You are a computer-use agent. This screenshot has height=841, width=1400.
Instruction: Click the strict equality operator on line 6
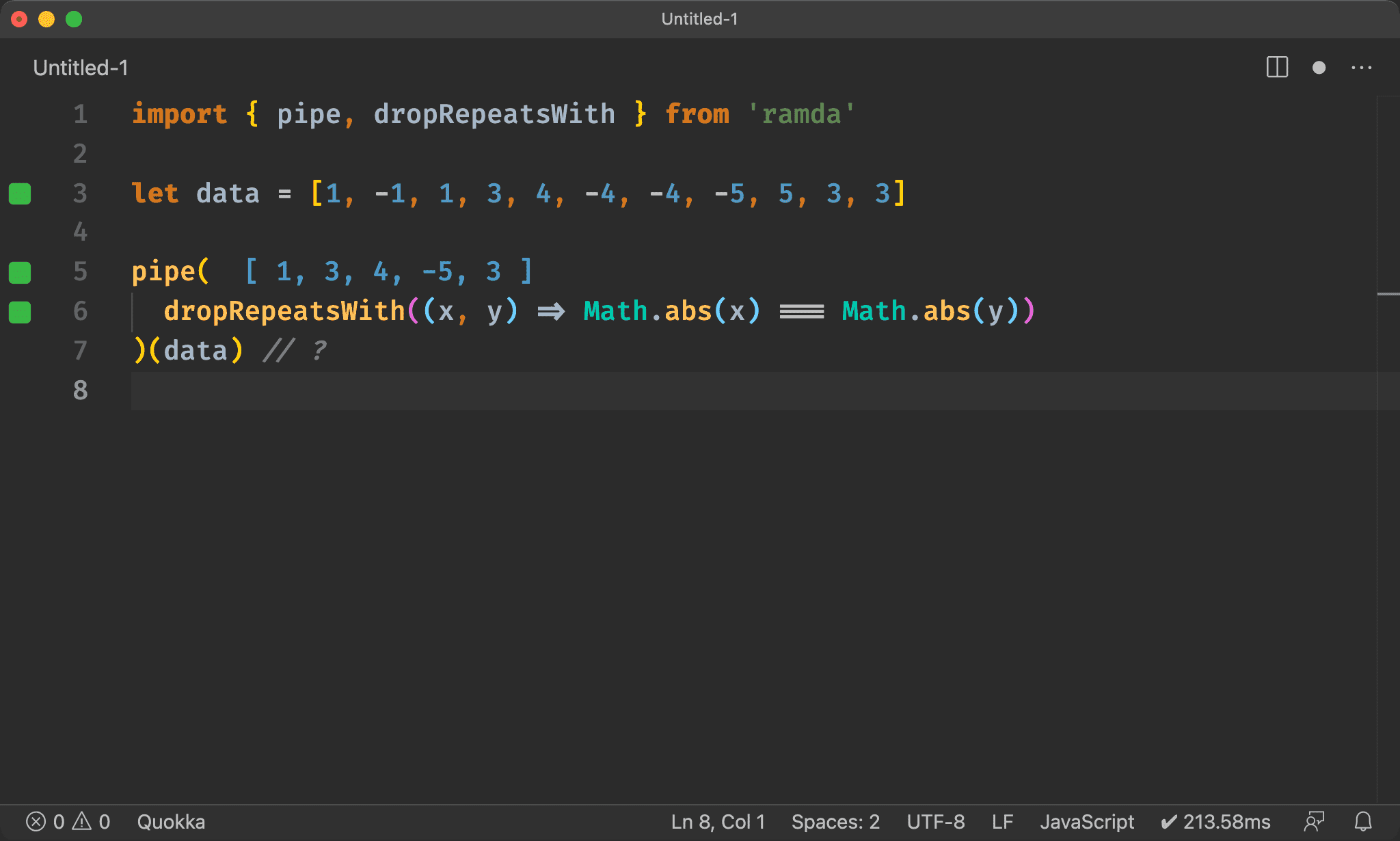pos(802,312)
